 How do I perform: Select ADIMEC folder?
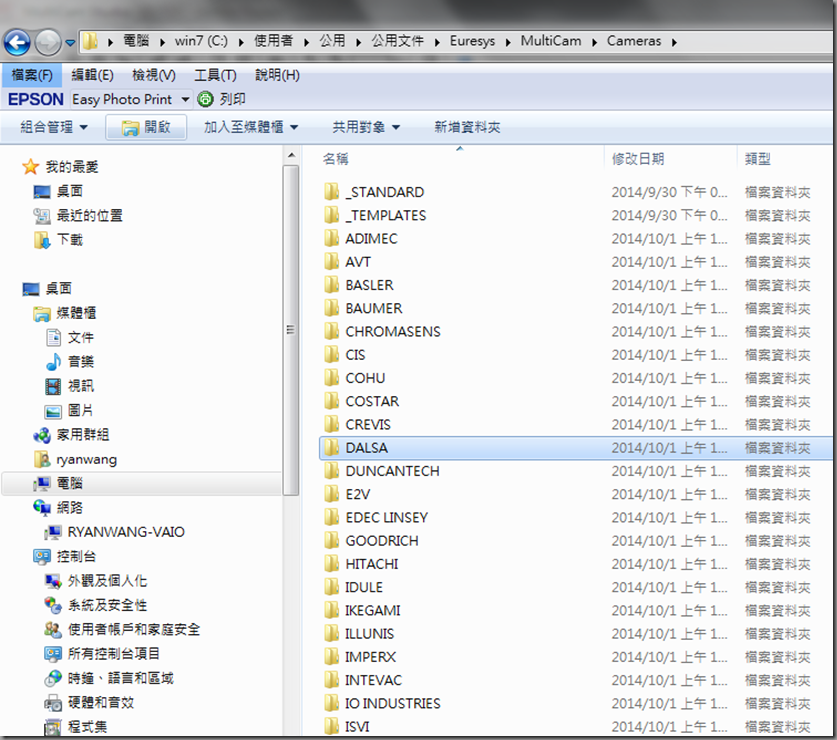click(x=372, y=239)
